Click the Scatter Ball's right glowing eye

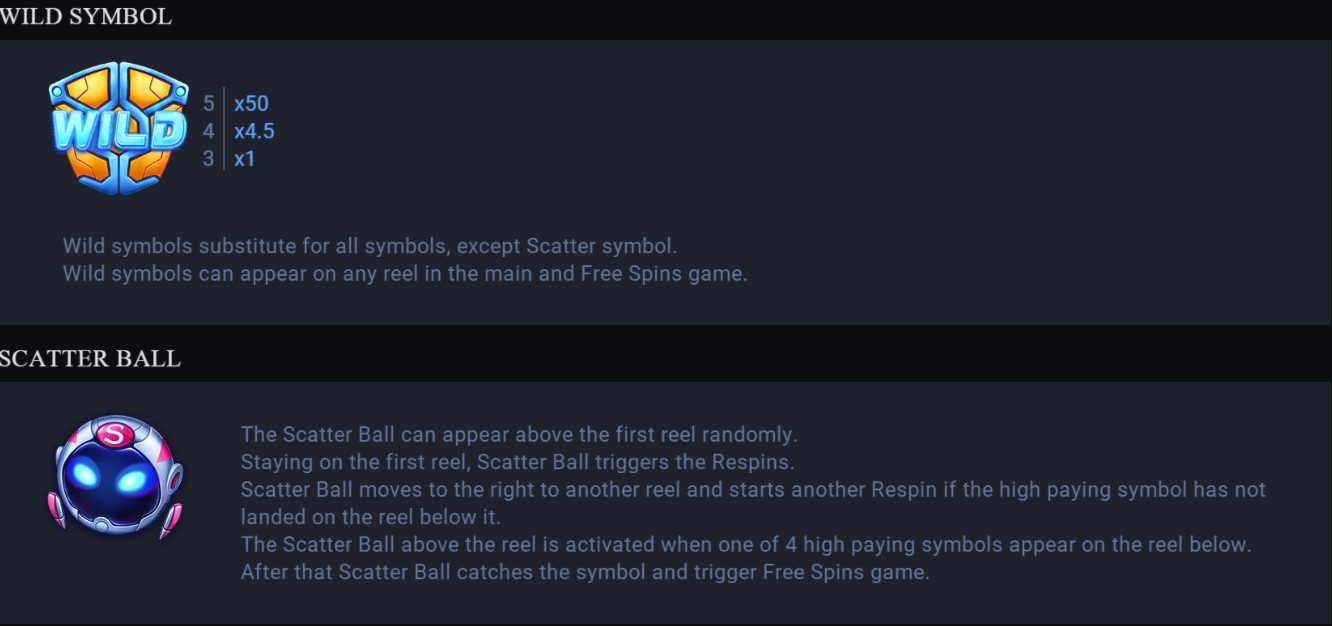point(130,482)
